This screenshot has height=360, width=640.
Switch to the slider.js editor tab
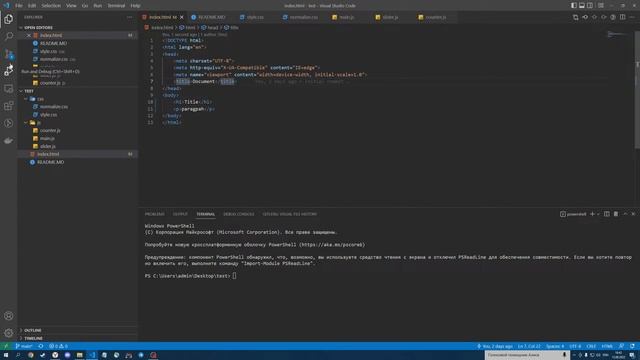click(390, 17)
